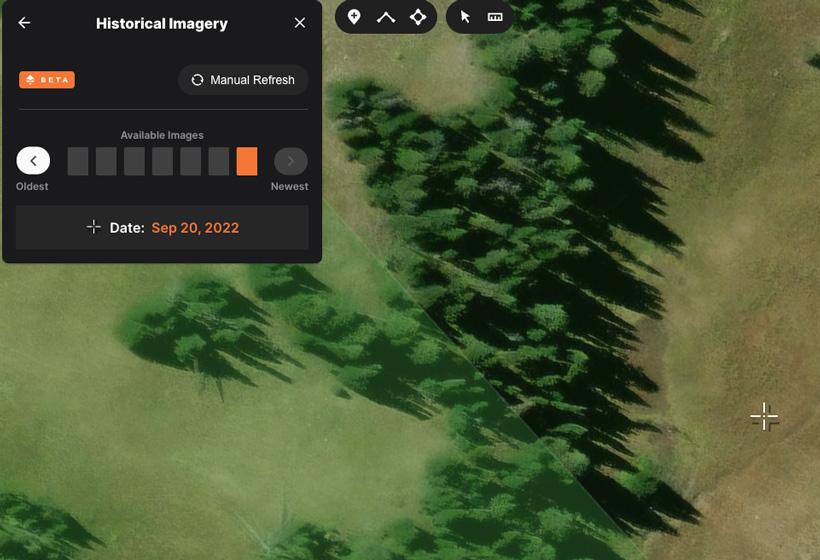Select the polygon shape tool

tap(418, 17)
